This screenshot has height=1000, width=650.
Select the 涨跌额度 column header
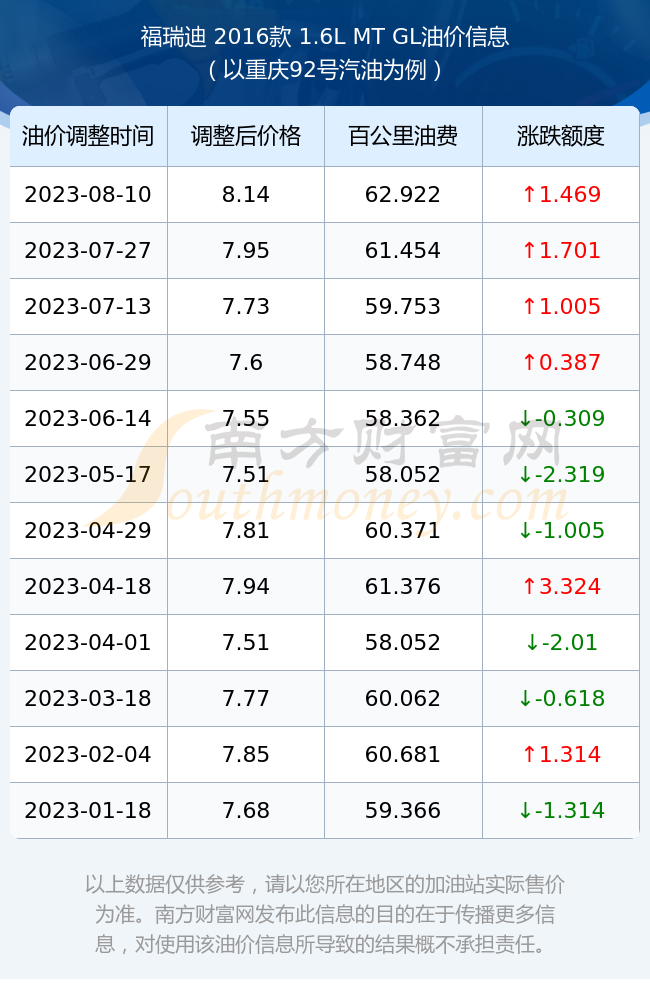click(561, 136)
